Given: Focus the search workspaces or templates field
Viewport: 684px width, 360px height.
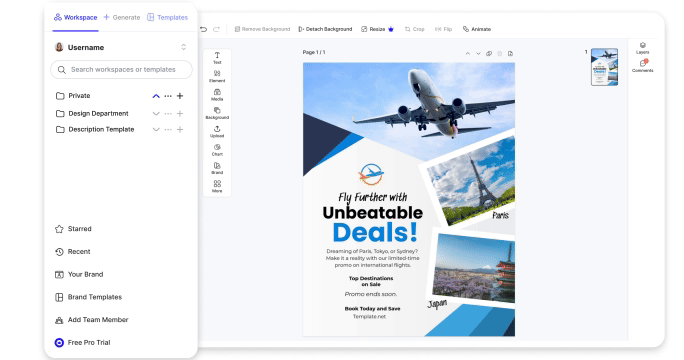Looking at the screenshot, I should pyautogui.click(x=121, y=69).
